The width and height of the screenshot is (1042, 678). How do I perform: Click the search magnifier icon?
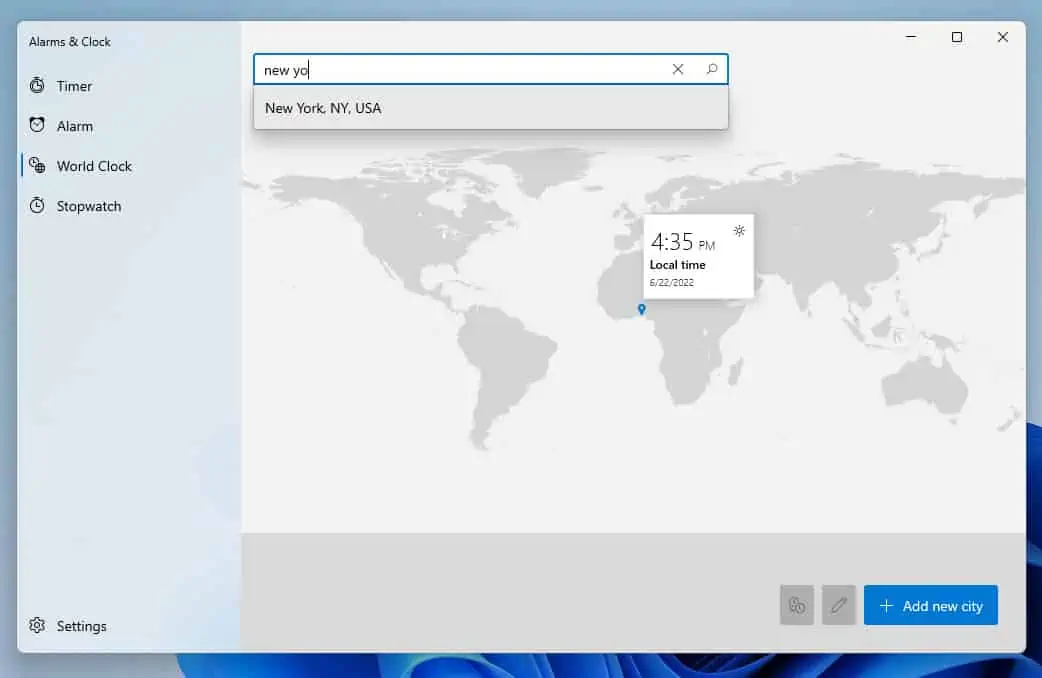click(712, 69)
